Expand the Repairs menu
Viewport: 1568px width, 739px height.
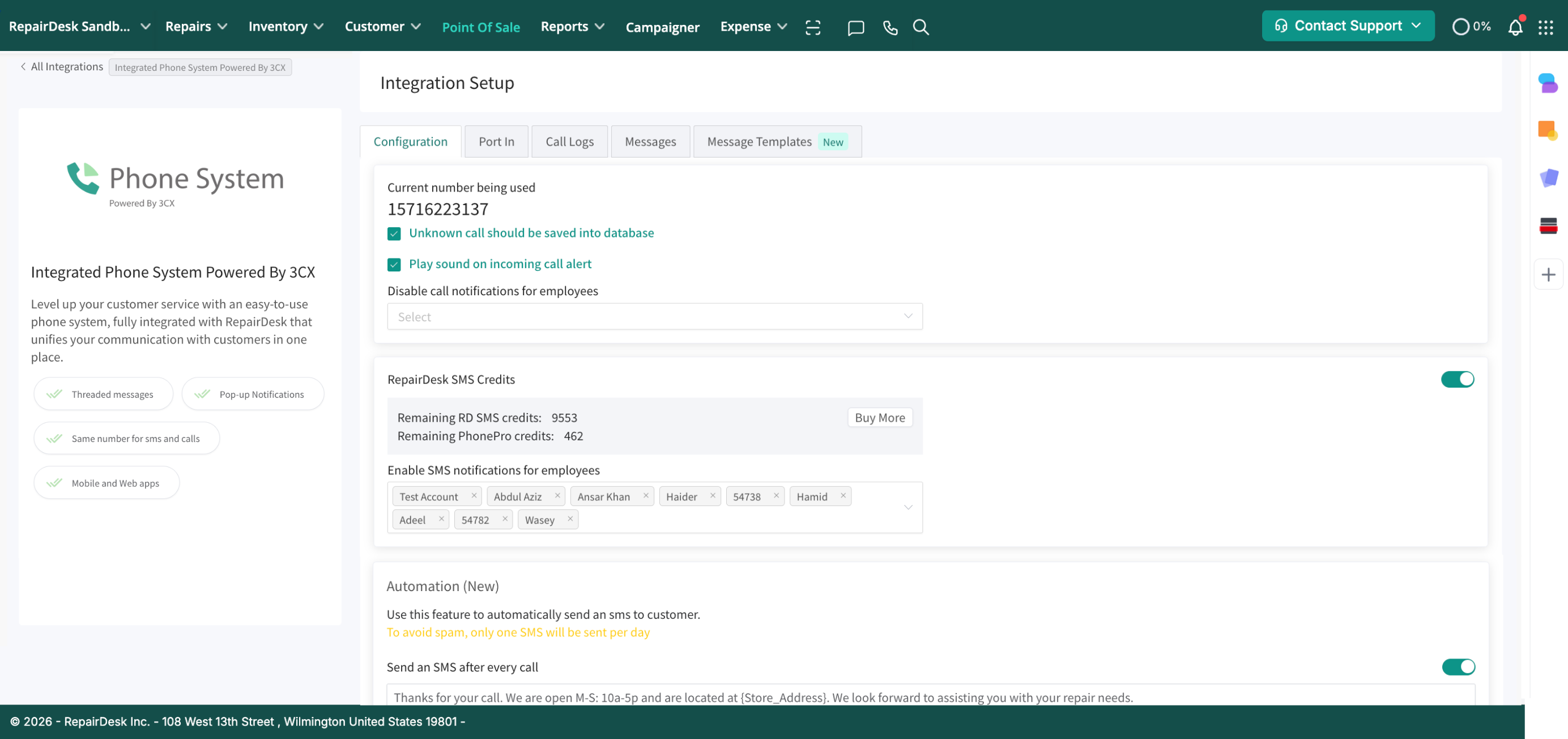pos(196,26)
